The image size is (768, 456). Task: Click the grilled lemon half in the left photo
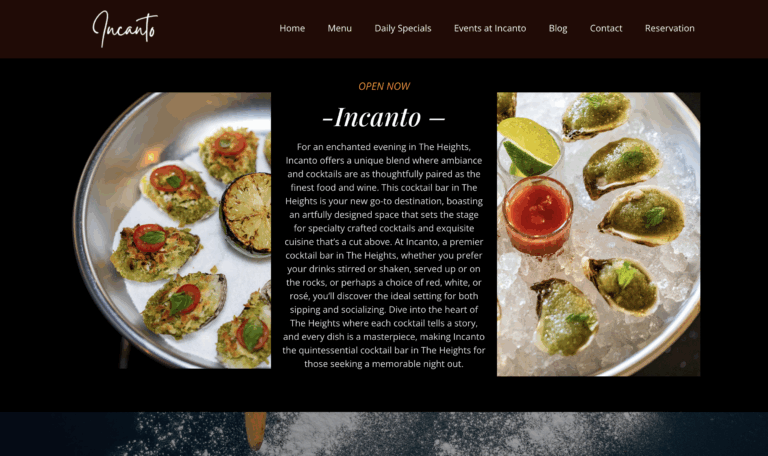(x=246, y=213)
